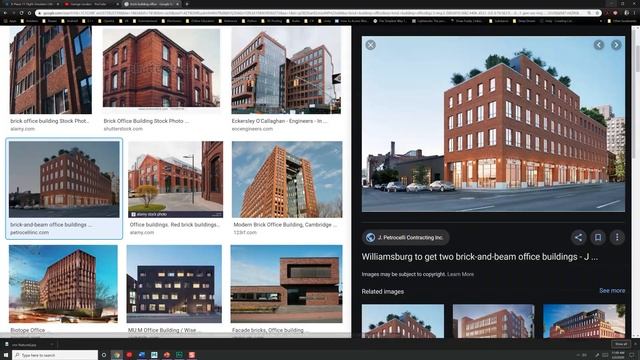This screenshot has width=640, height=360.
Task: Click 'Modern Brick Office Building, Cambridge' caption
Action: coord(285,224)
